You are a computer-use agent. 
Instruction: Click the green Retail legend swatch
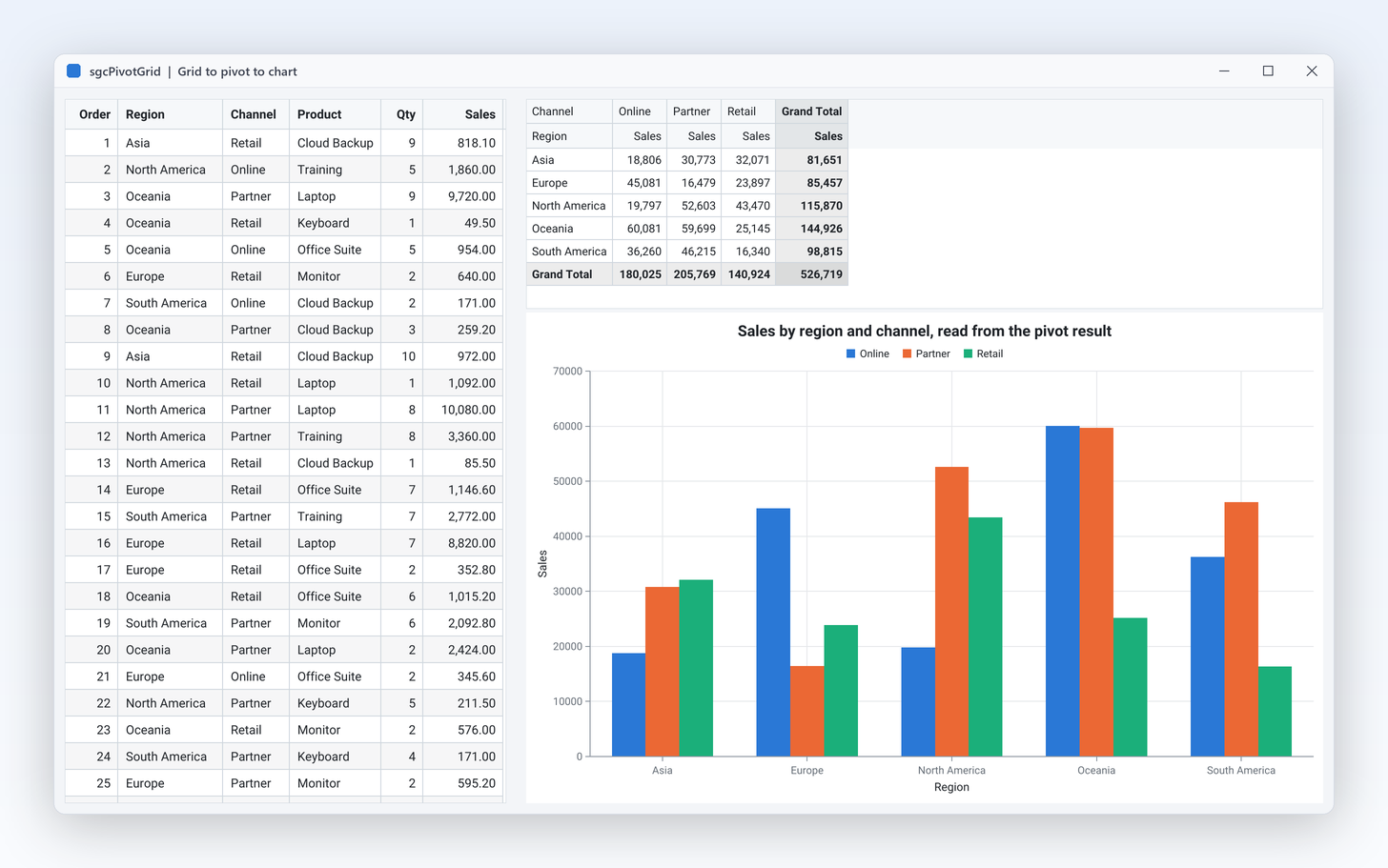[968, 353]
